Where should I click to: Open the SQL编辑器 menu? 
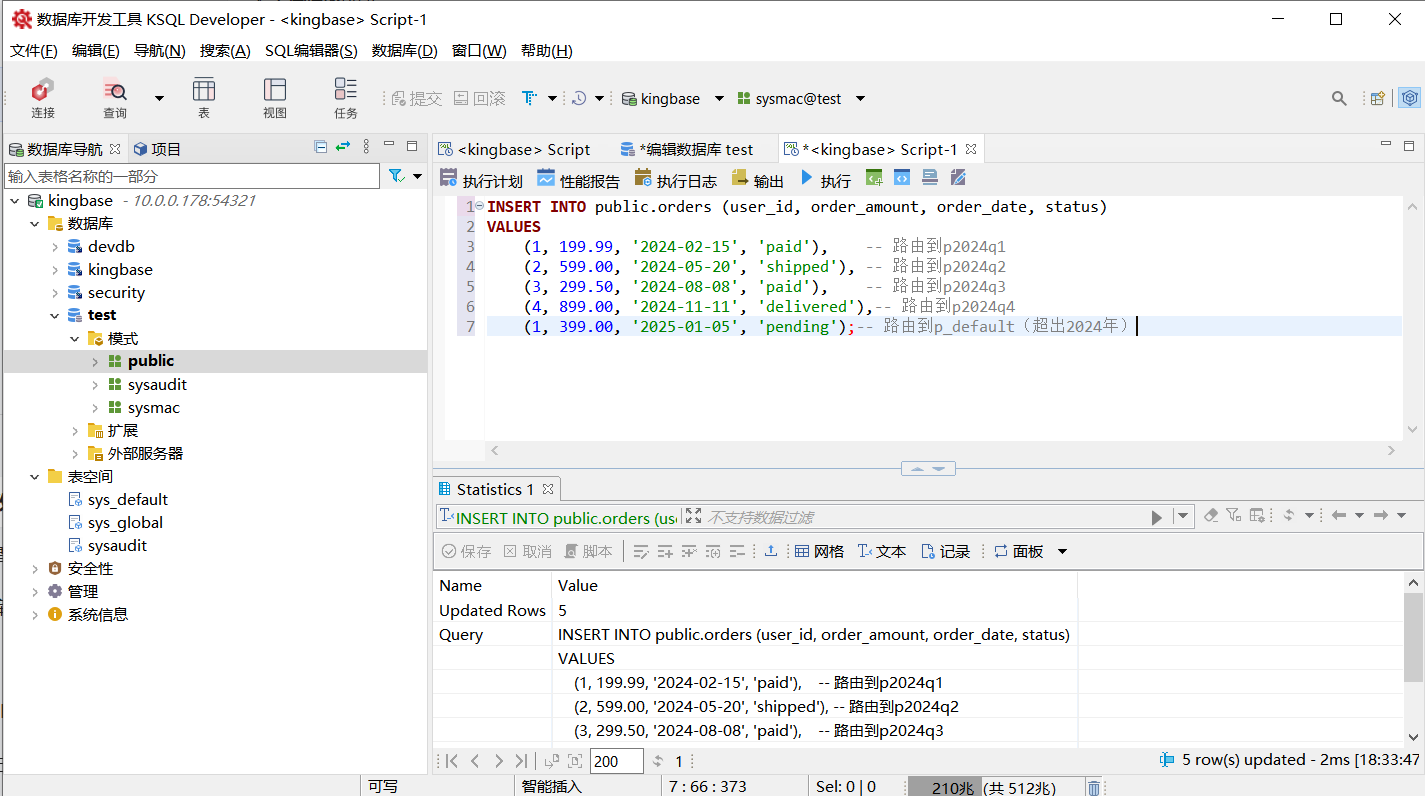click(311, 51)
